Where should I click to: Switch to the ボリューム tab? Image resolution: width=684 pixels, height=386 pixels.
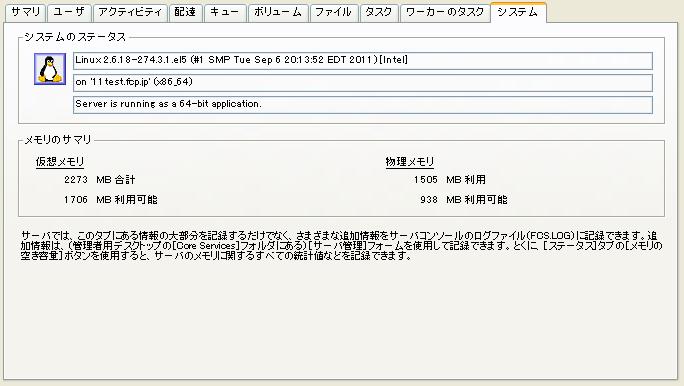pyautogui.click(x=278, y=12)
